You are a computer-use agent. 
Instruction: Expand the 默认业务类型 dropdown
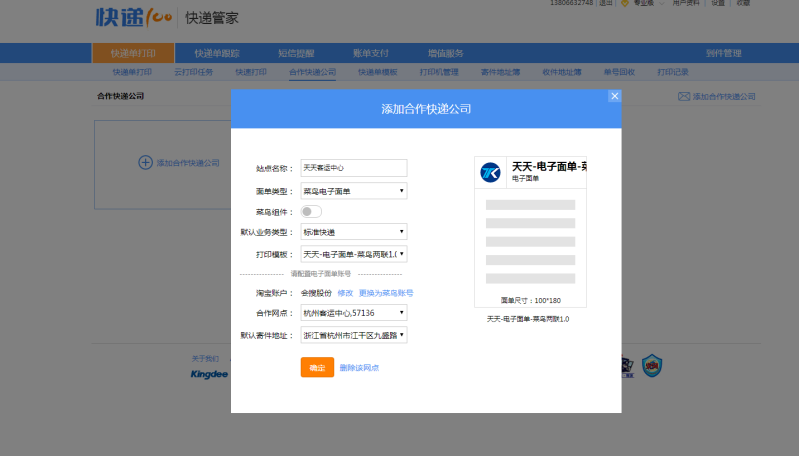tap(354, 232)
